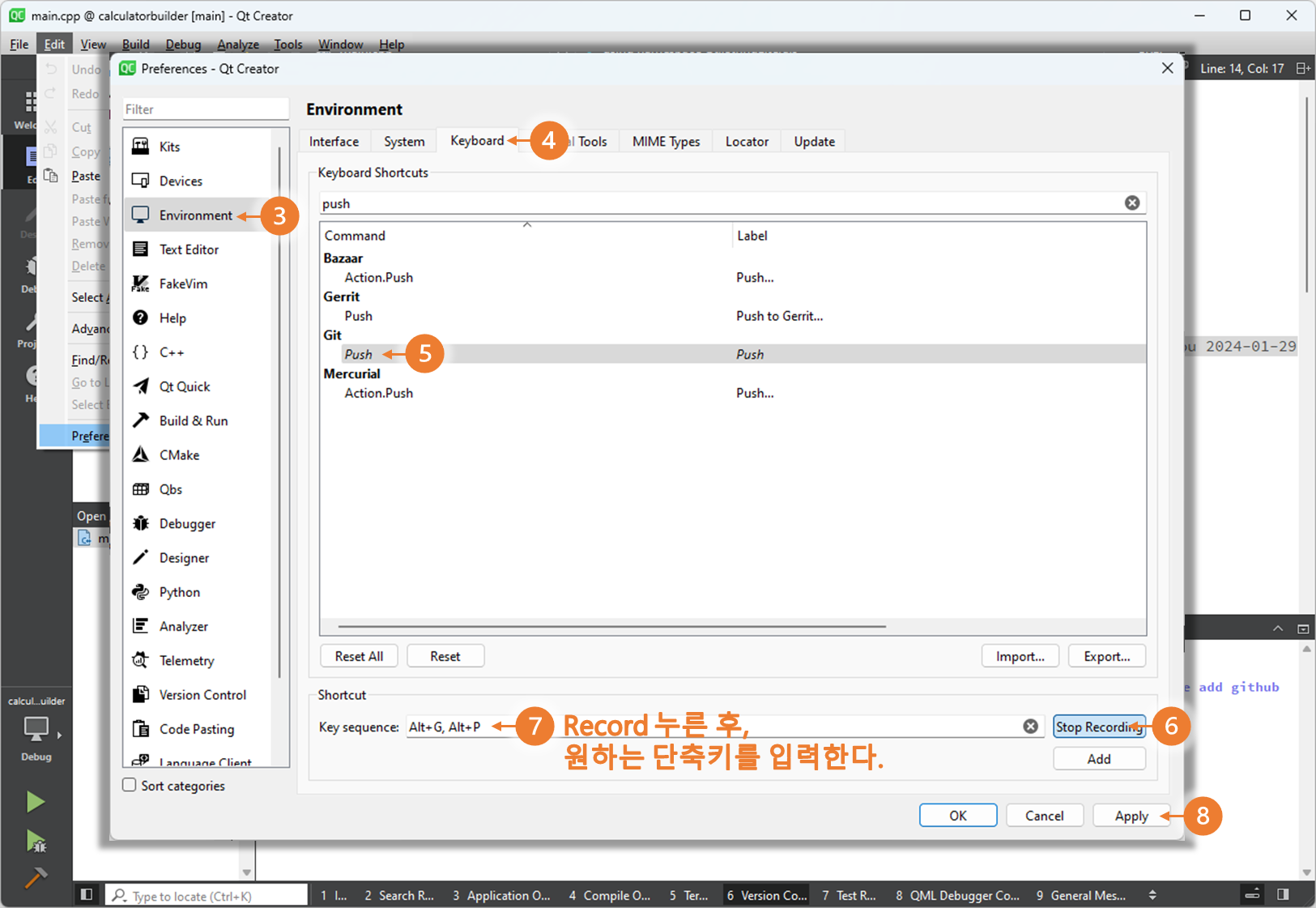
Task: Click the preferences Filter field
Action: [x=206, y=109]
